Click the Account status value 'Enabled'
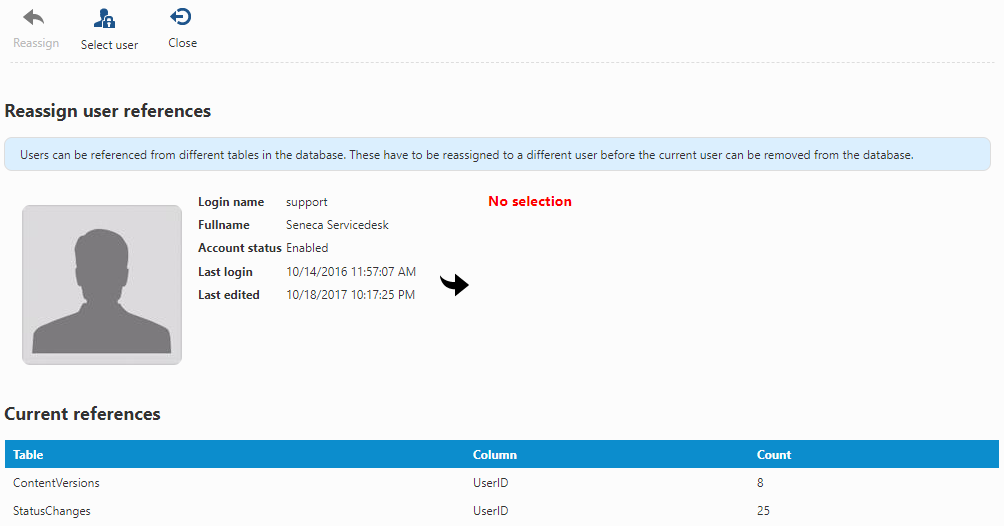 (x=307, y=248)
